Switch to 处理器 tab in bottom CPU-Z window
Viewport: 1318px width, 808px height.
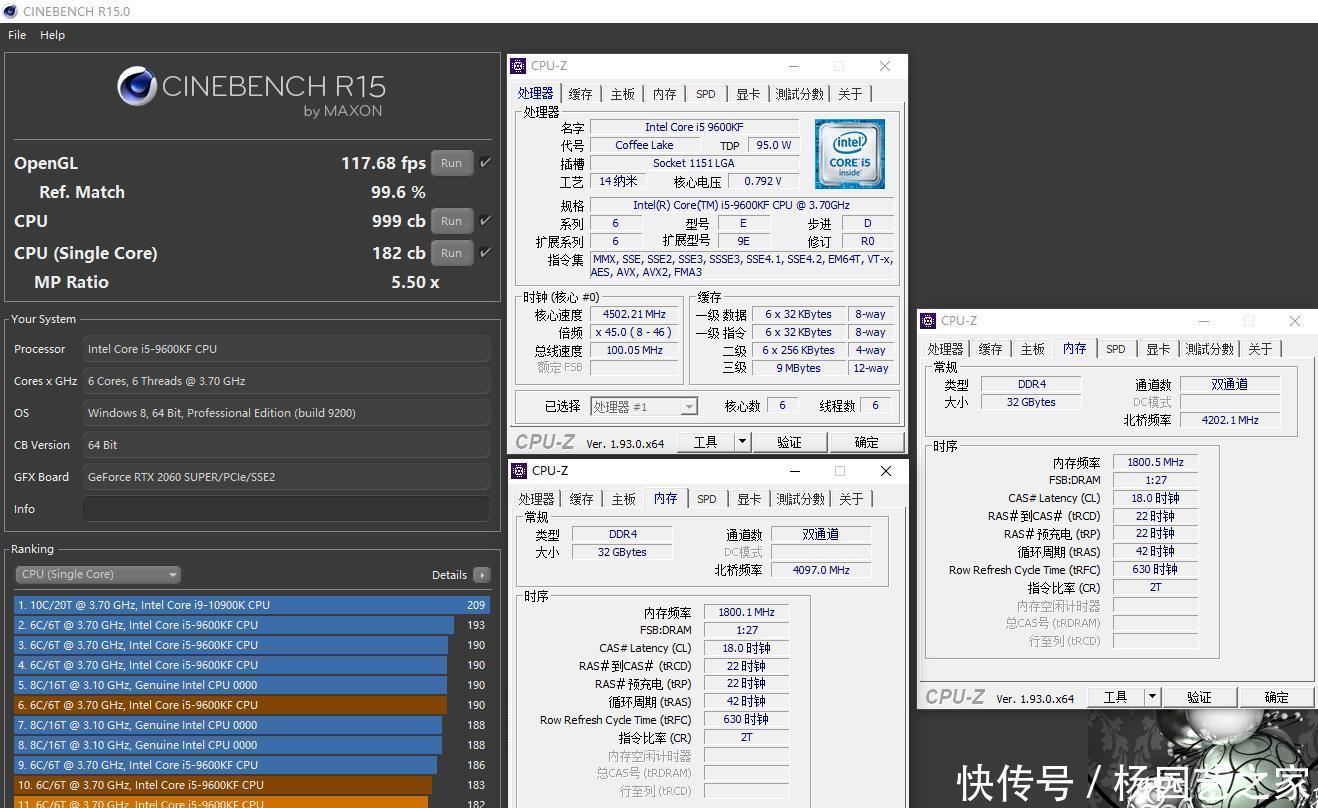536,499
